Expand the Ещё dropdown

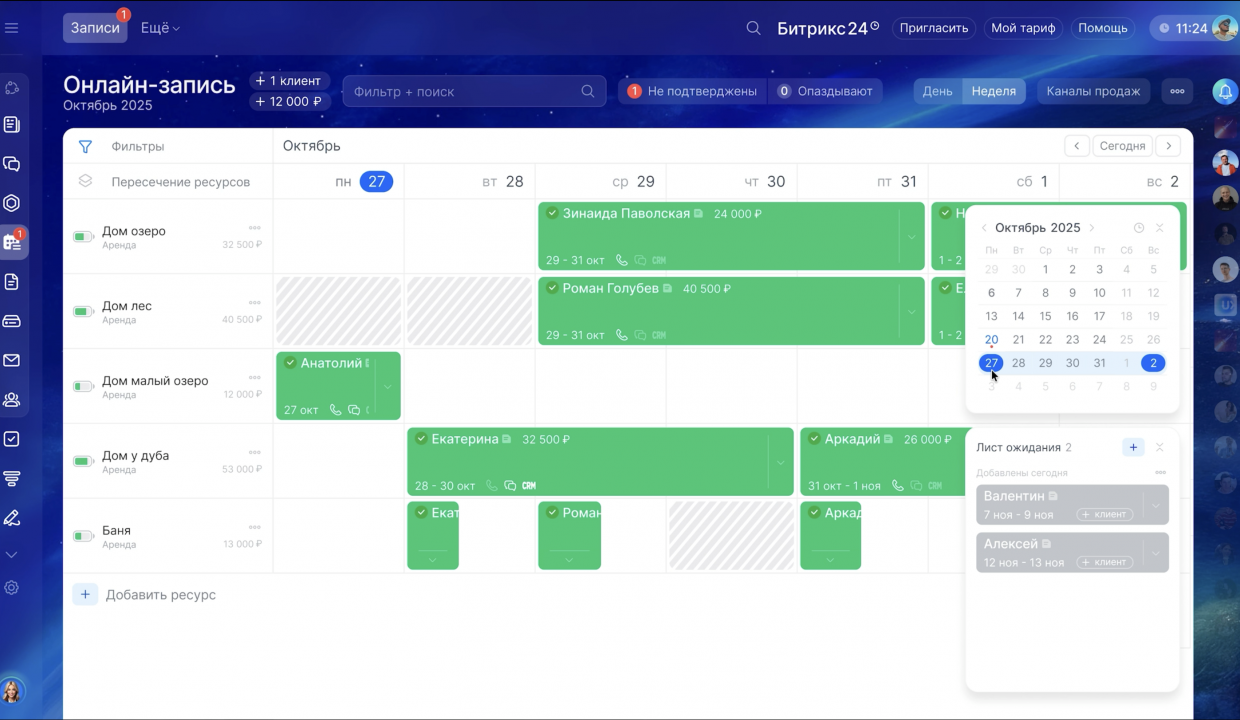coord(160,28)
